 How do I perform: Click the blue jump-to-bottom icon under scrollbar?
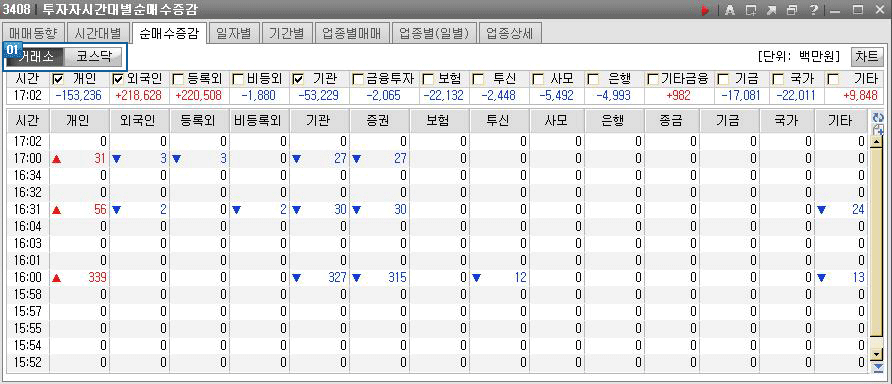point(877,368)
